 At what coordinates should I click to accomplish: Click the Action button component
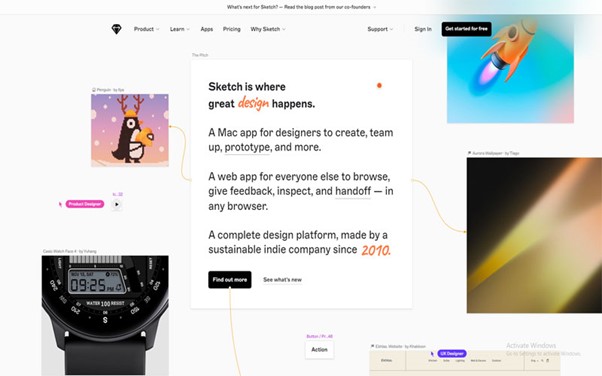point(319,349)
